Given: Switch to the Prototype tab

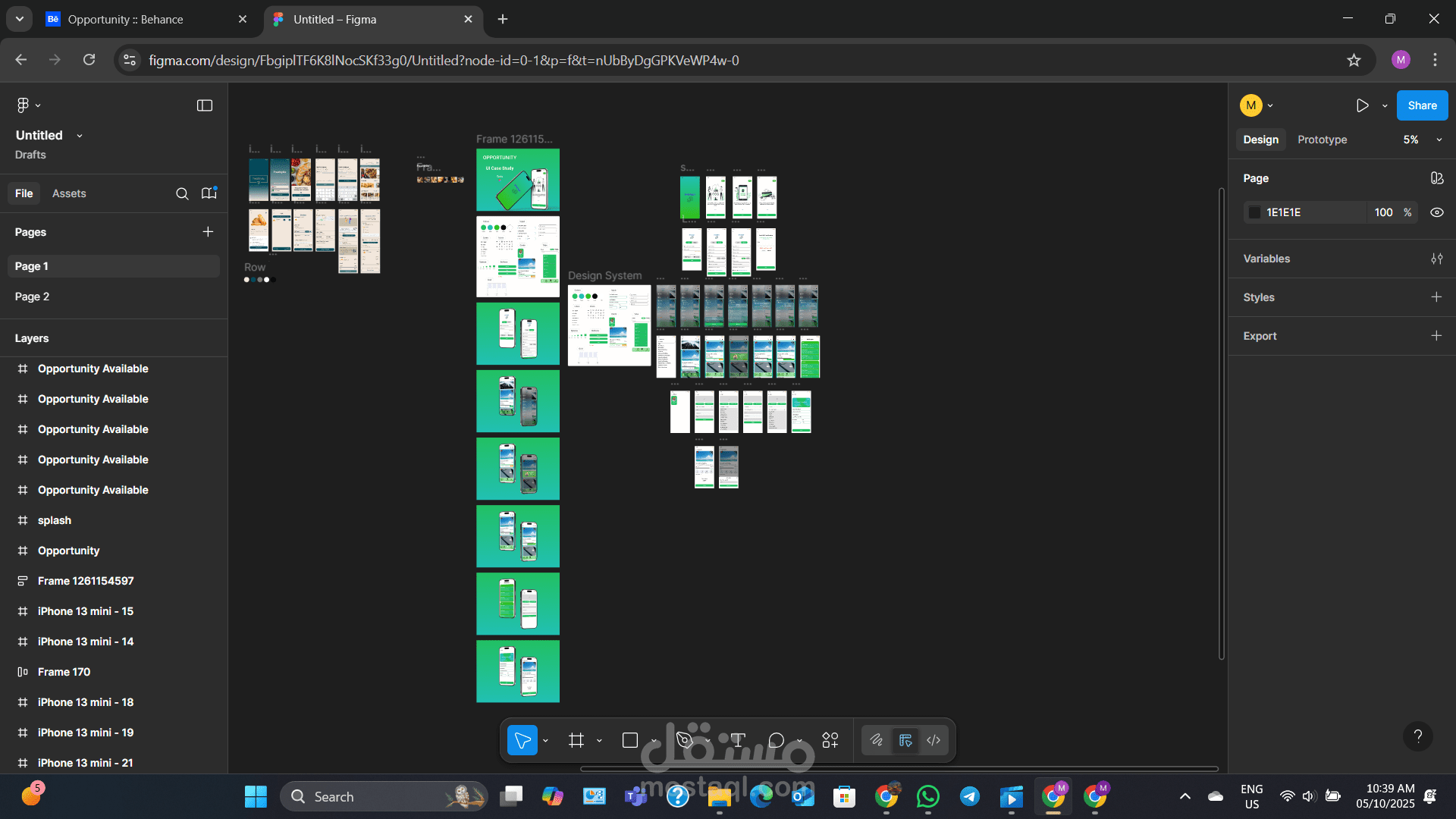Looking at the screenshot, I should point(1322,140).
